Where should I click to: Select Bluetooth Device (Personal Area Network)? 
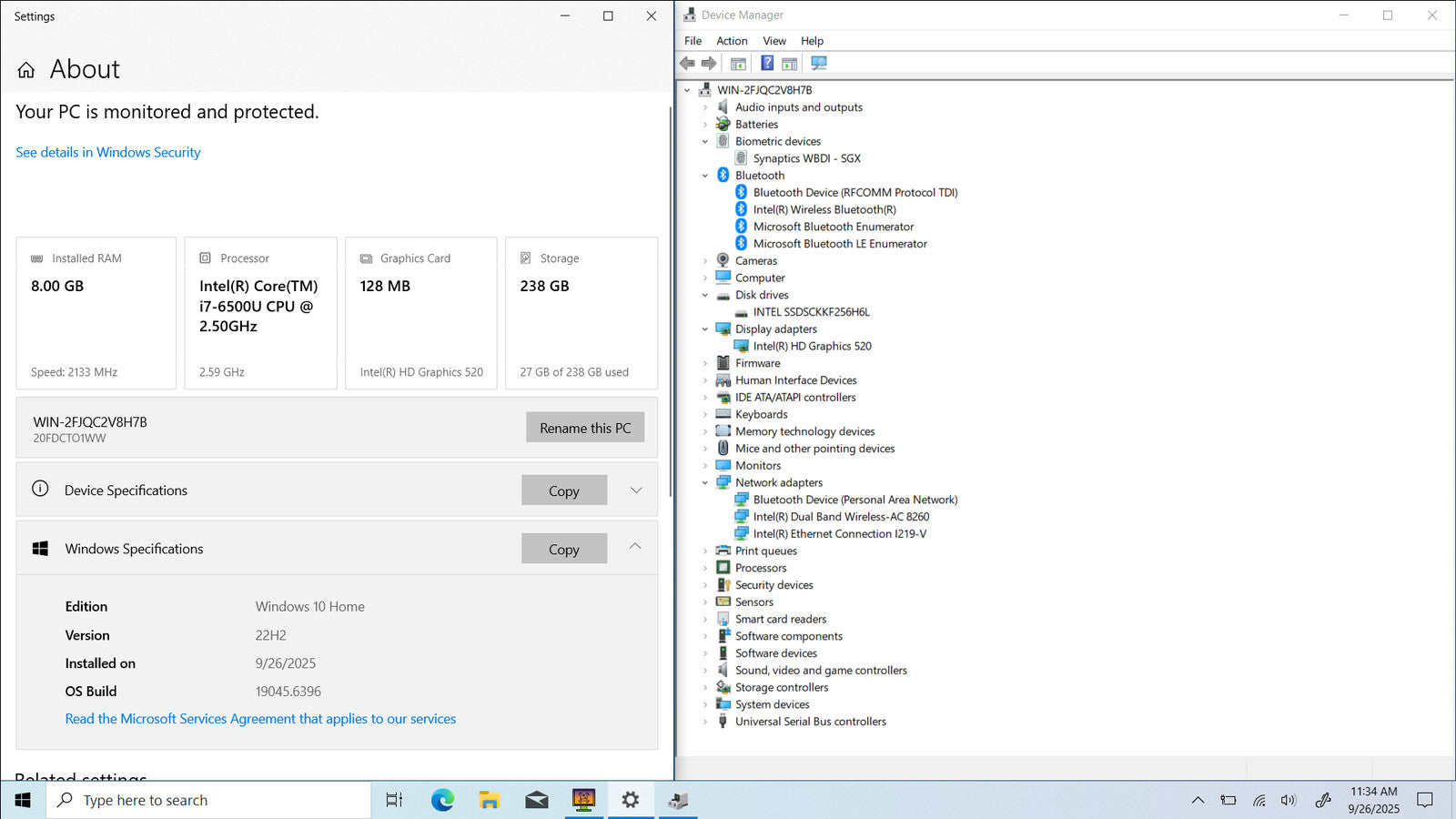[855, 500]
